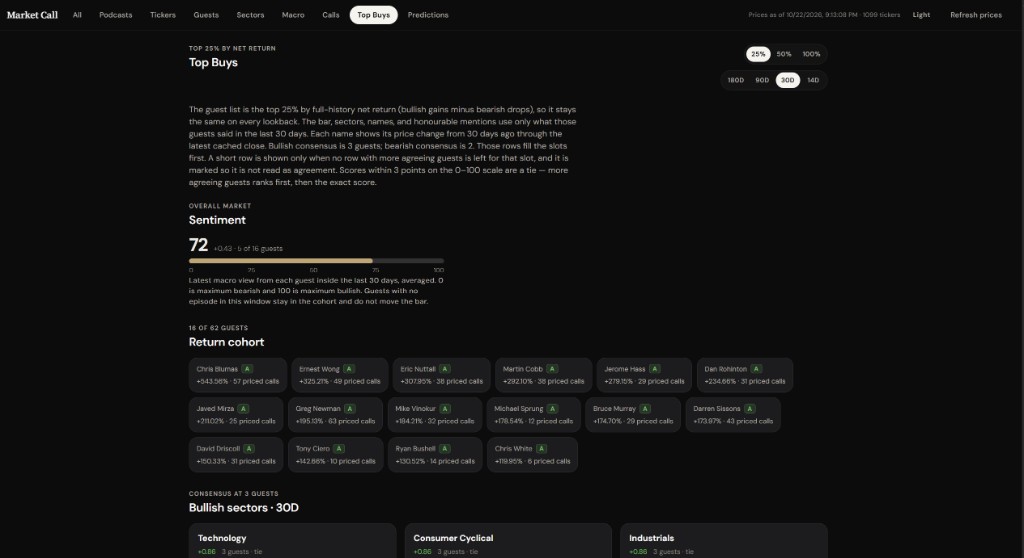The image size is (1024, 558).
Task: Open David Driscoll's guest card
Action: click(236, 455)
